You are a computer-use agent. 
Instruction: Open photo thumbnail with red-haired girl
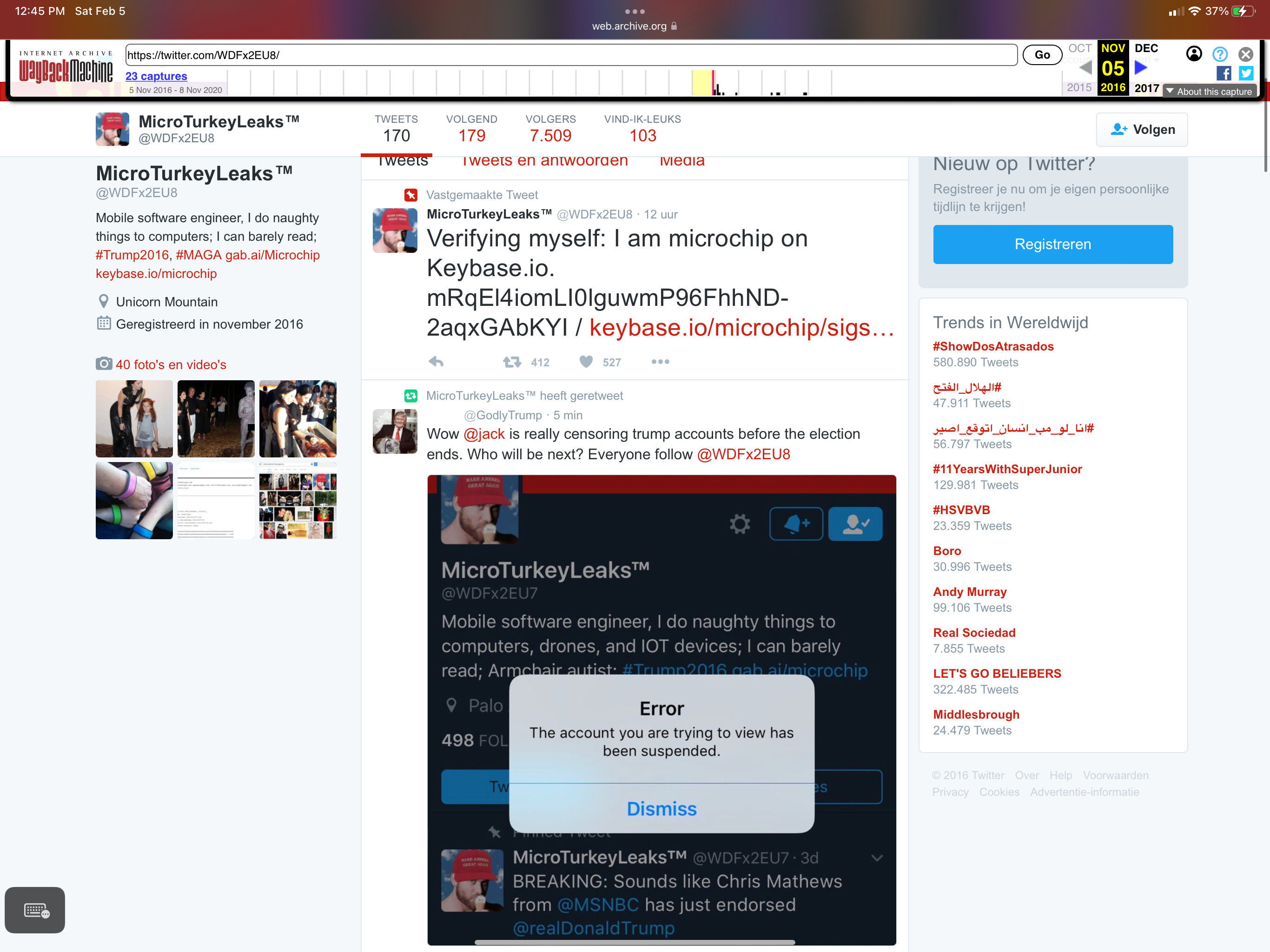click(x=134, y=418)
